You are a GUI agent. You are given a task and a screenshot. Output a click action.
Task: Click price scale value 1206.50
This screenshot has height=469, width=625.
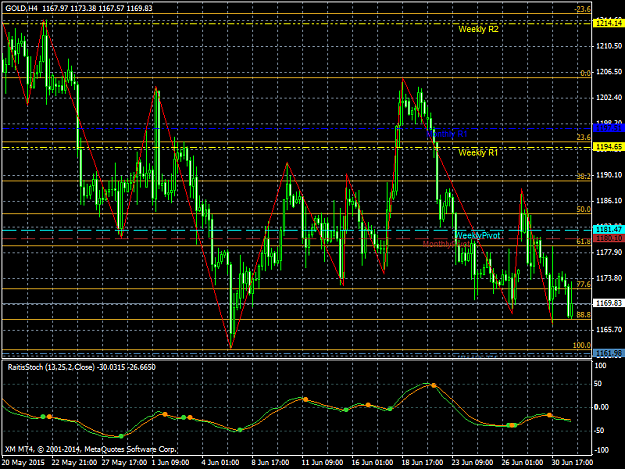click(609, 72)
